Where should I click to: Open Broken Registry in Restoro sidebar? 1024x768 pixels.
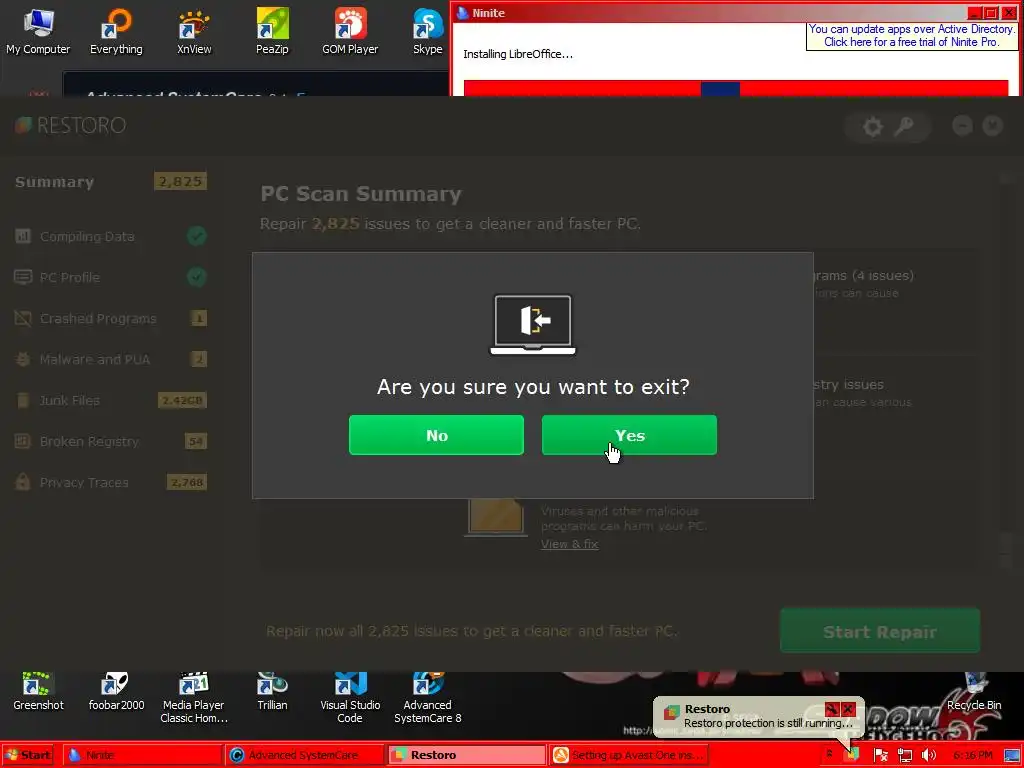click(110, 441)
